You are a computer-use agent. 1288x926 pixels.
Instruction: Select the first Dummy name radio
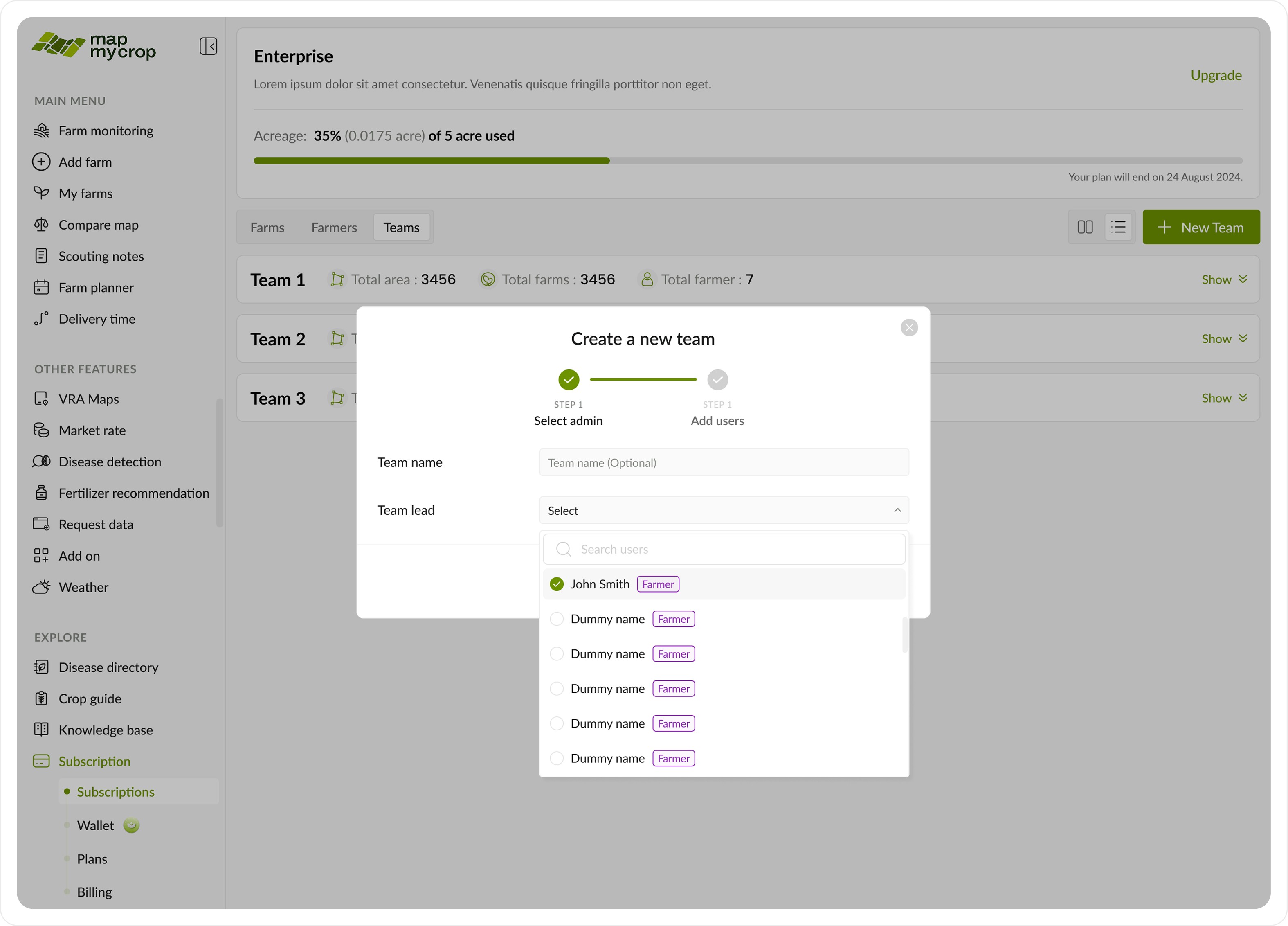(557, 619)
